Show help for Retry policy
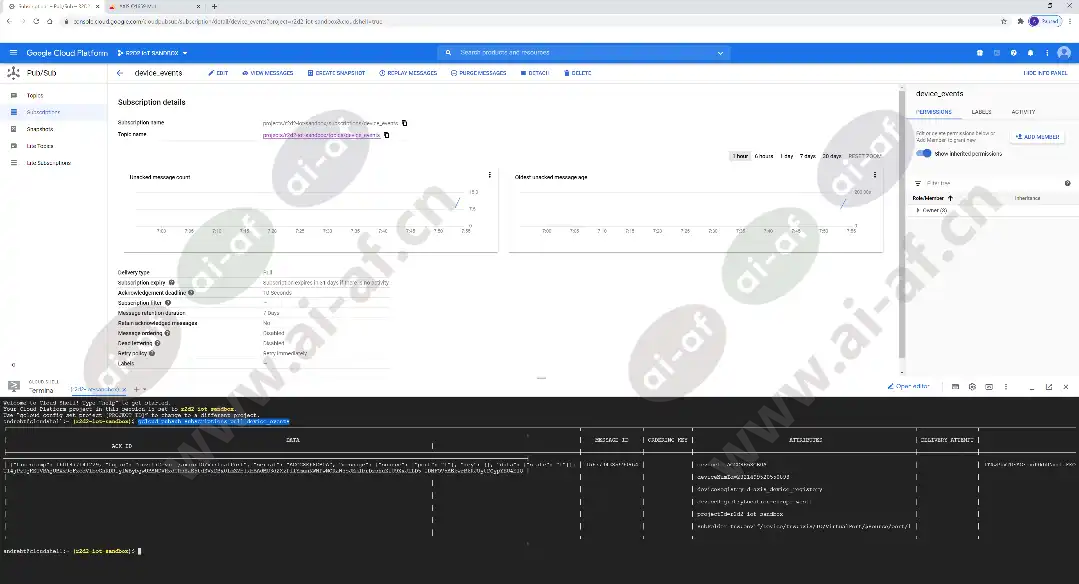This screenshot has height=584, width=1079. tap(152, 353)
